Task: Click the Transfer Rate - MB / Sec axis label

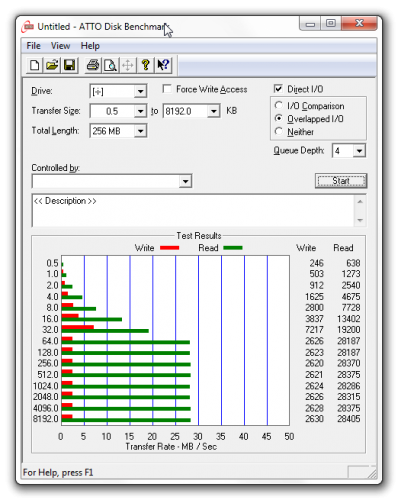Action: coord(171,447)
